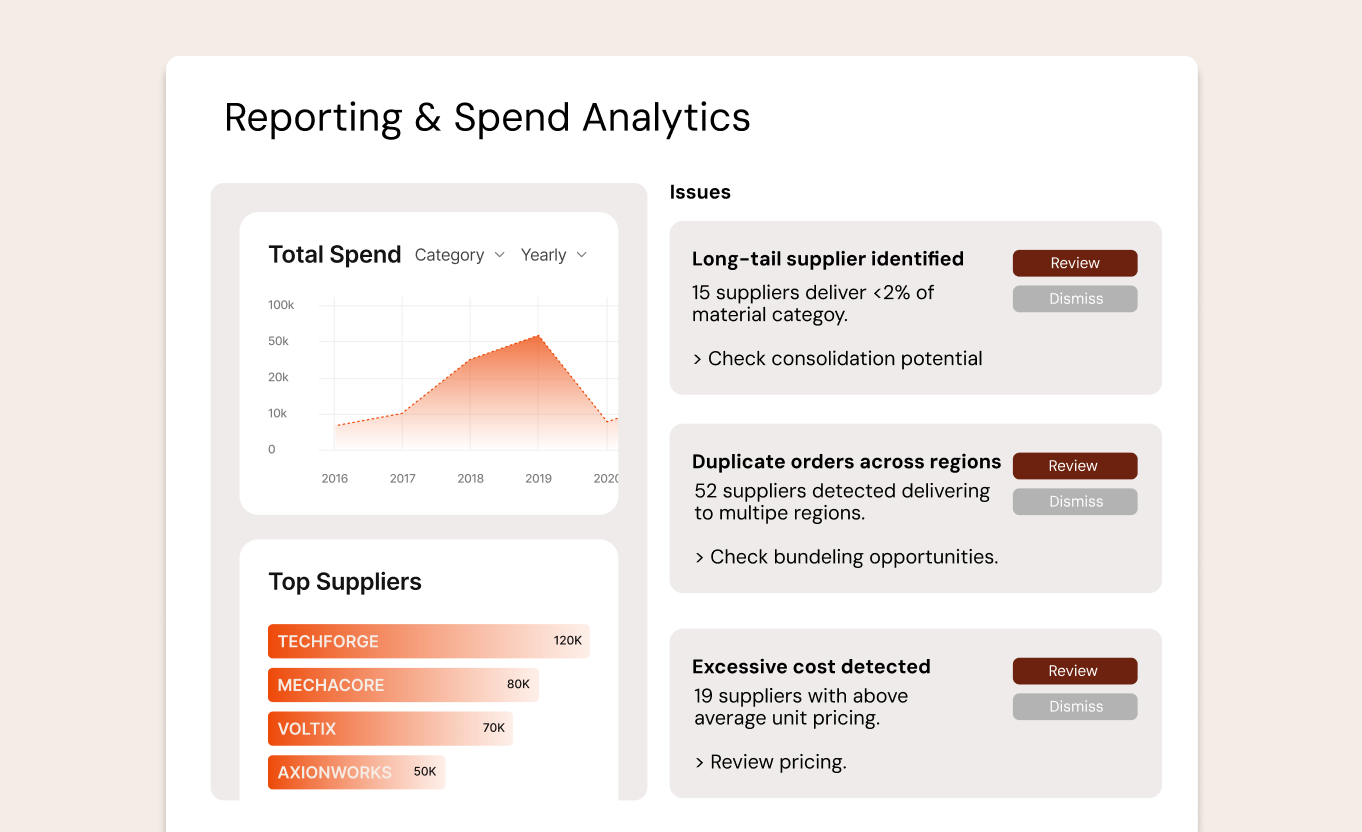
Task: Dismiss the Excessive cost detected issue
Action: [1074, 706]
